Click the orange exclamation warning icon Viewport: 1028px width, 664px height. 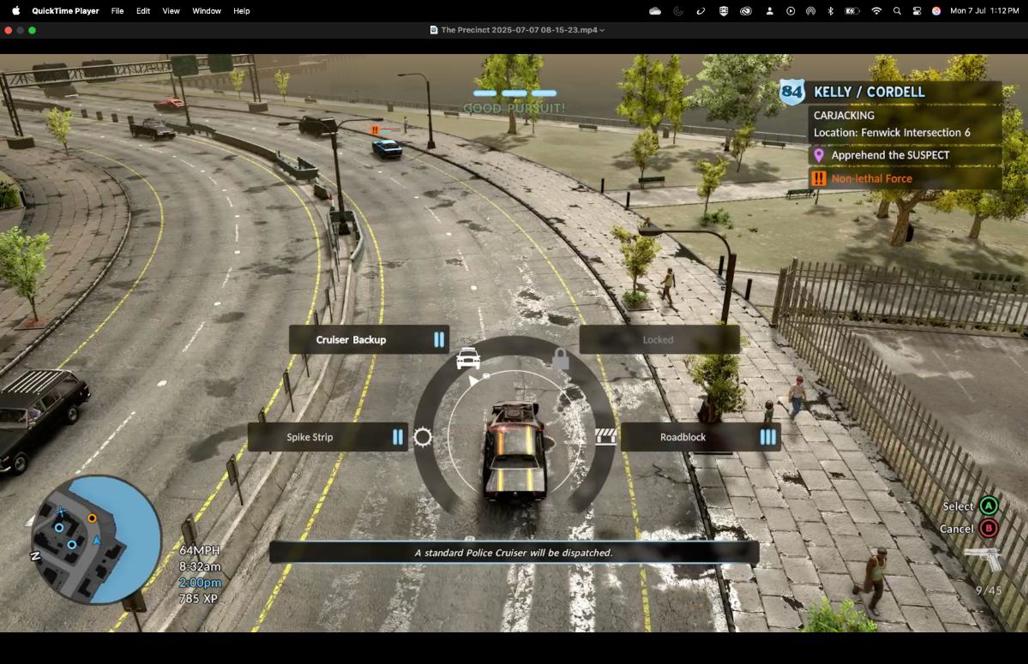pos(819,178)
